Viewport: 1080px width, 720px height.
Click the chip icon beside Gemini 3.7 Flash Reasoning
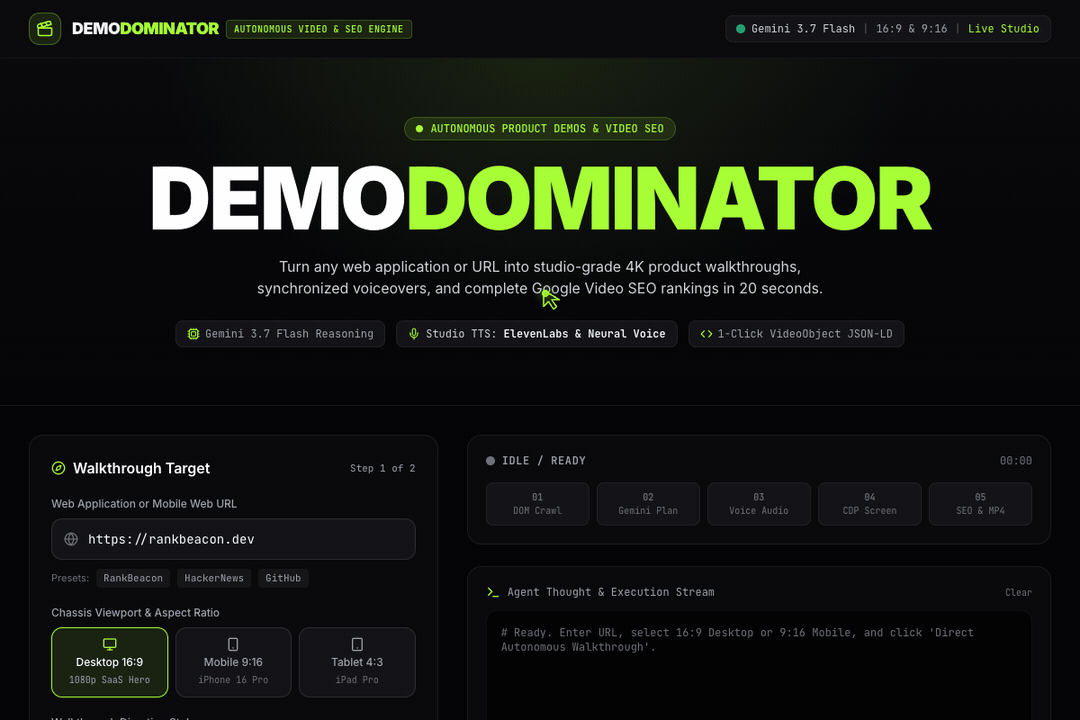pos(194,333)
